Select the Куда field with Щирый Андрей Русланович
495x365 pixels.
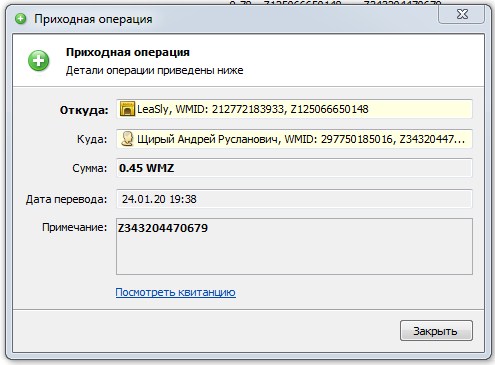(x=294, y=139)
